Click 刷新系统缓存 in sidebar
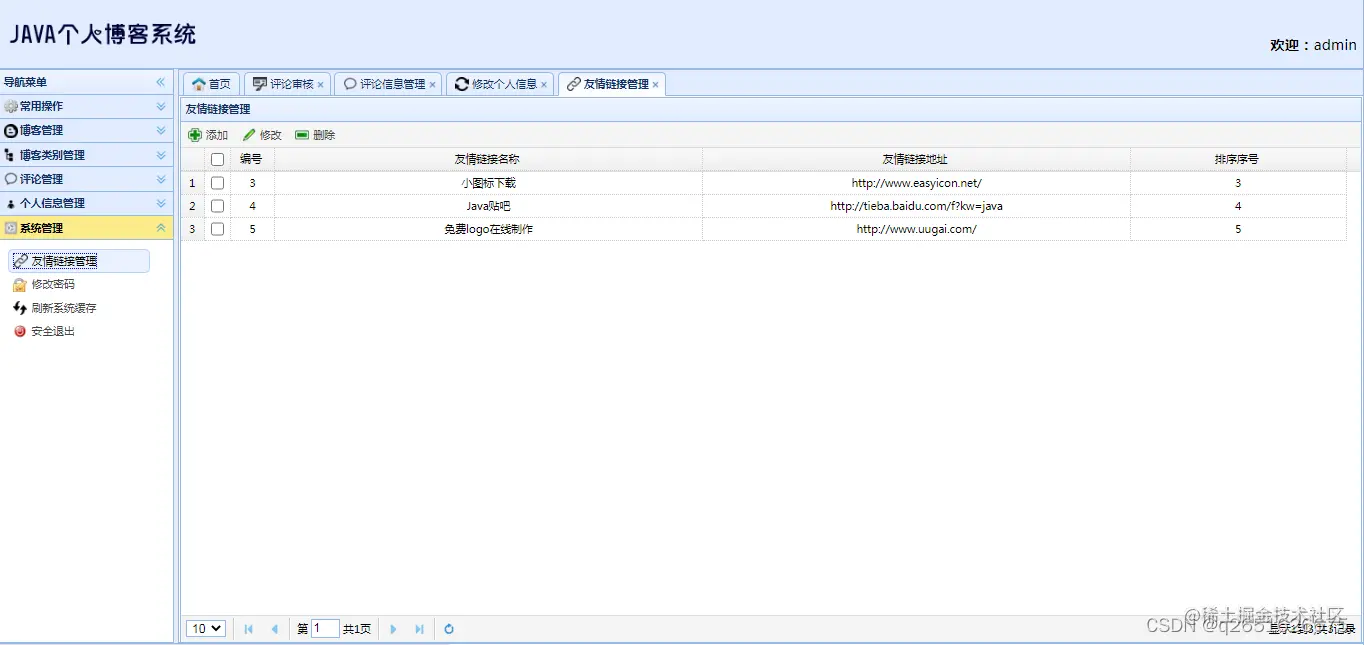The height and width of the screenshot is (645, 1364). pos(64,308)
